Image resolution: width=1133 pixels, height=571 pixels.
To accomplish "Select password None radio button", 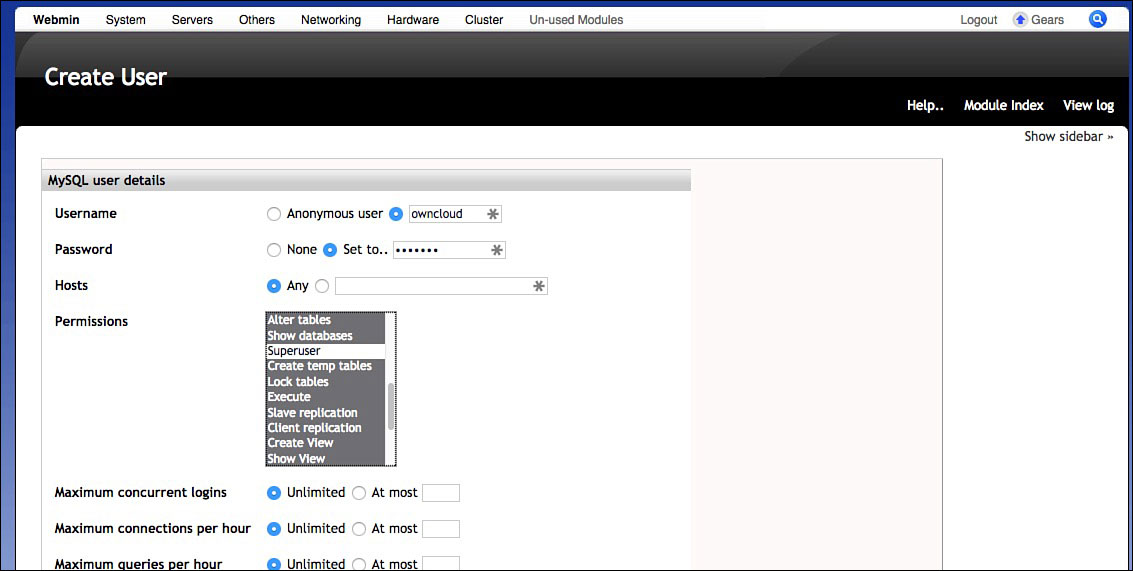I will [x=274, y=250].
